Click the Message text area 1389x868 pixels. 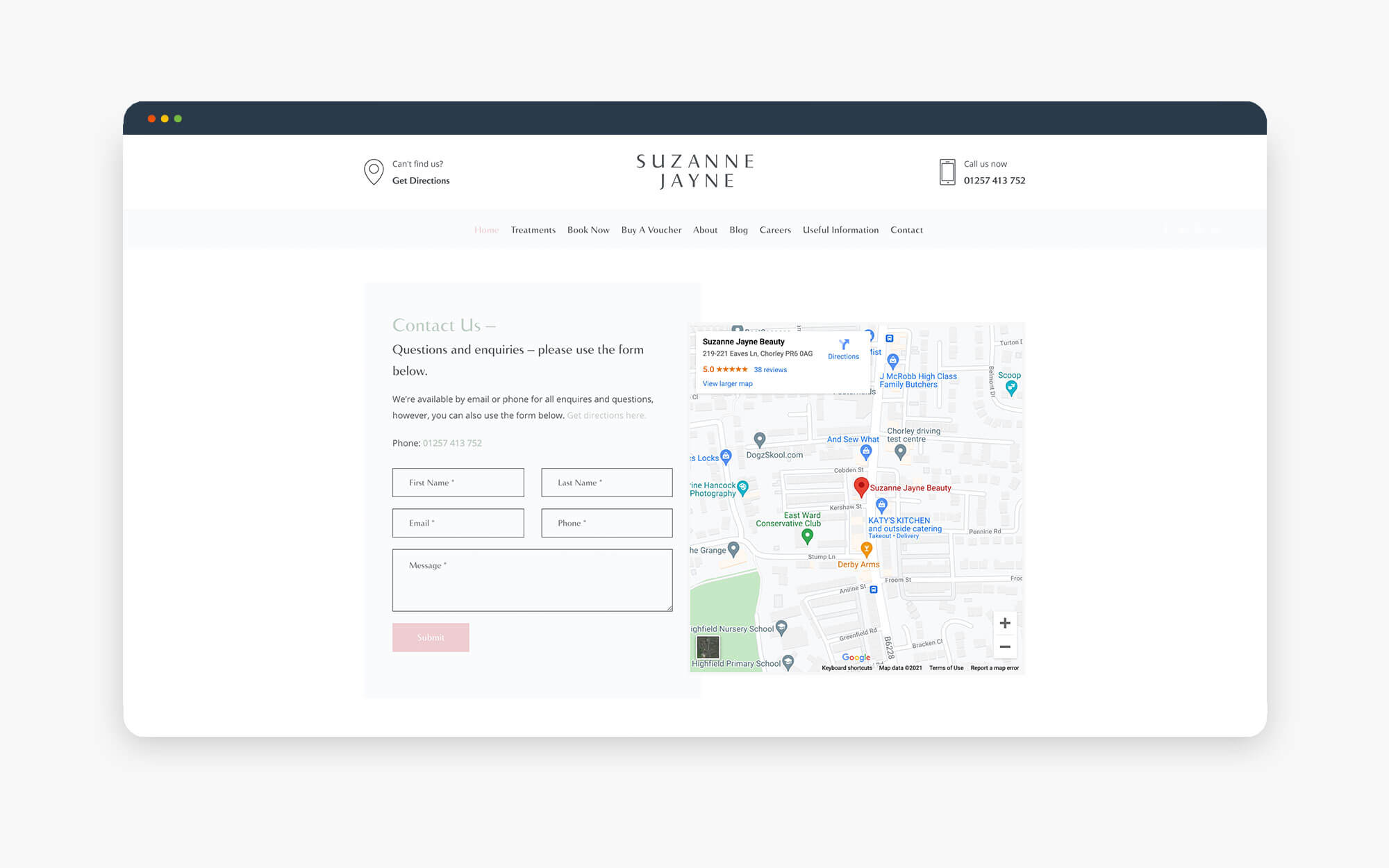533,581
